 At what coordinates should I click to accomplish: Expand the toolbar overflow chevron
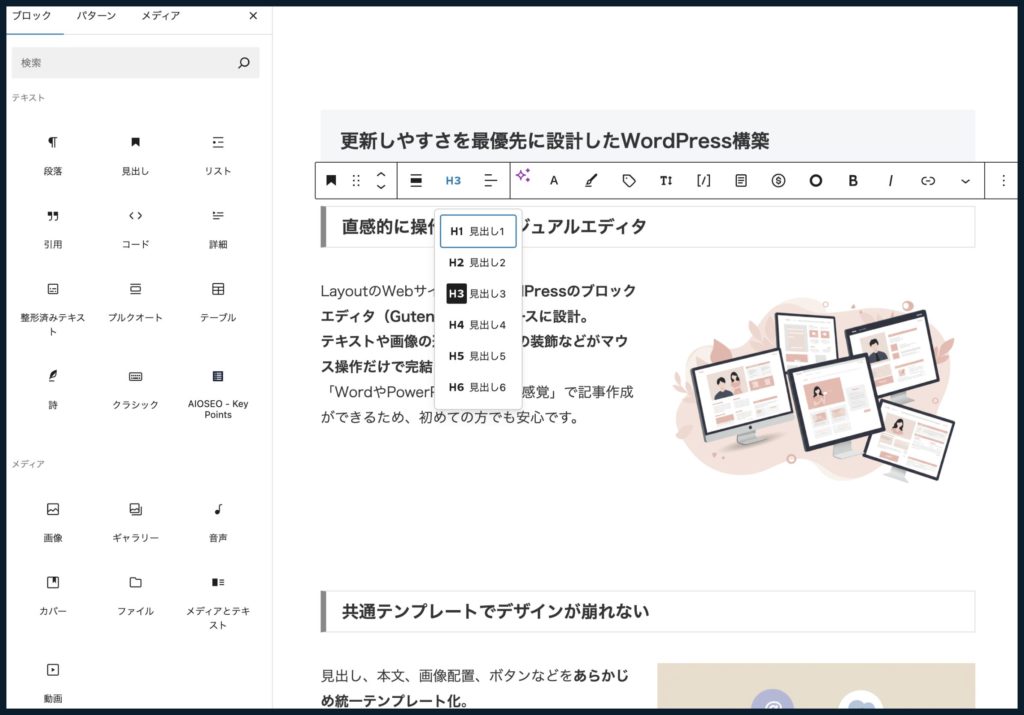(x=964, y=181)
